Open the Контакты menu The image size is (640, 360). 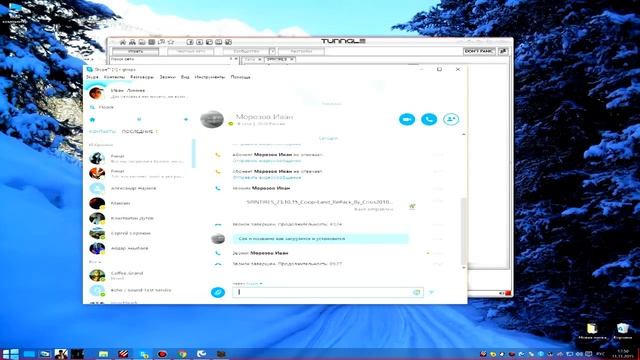tap(114, 77)
